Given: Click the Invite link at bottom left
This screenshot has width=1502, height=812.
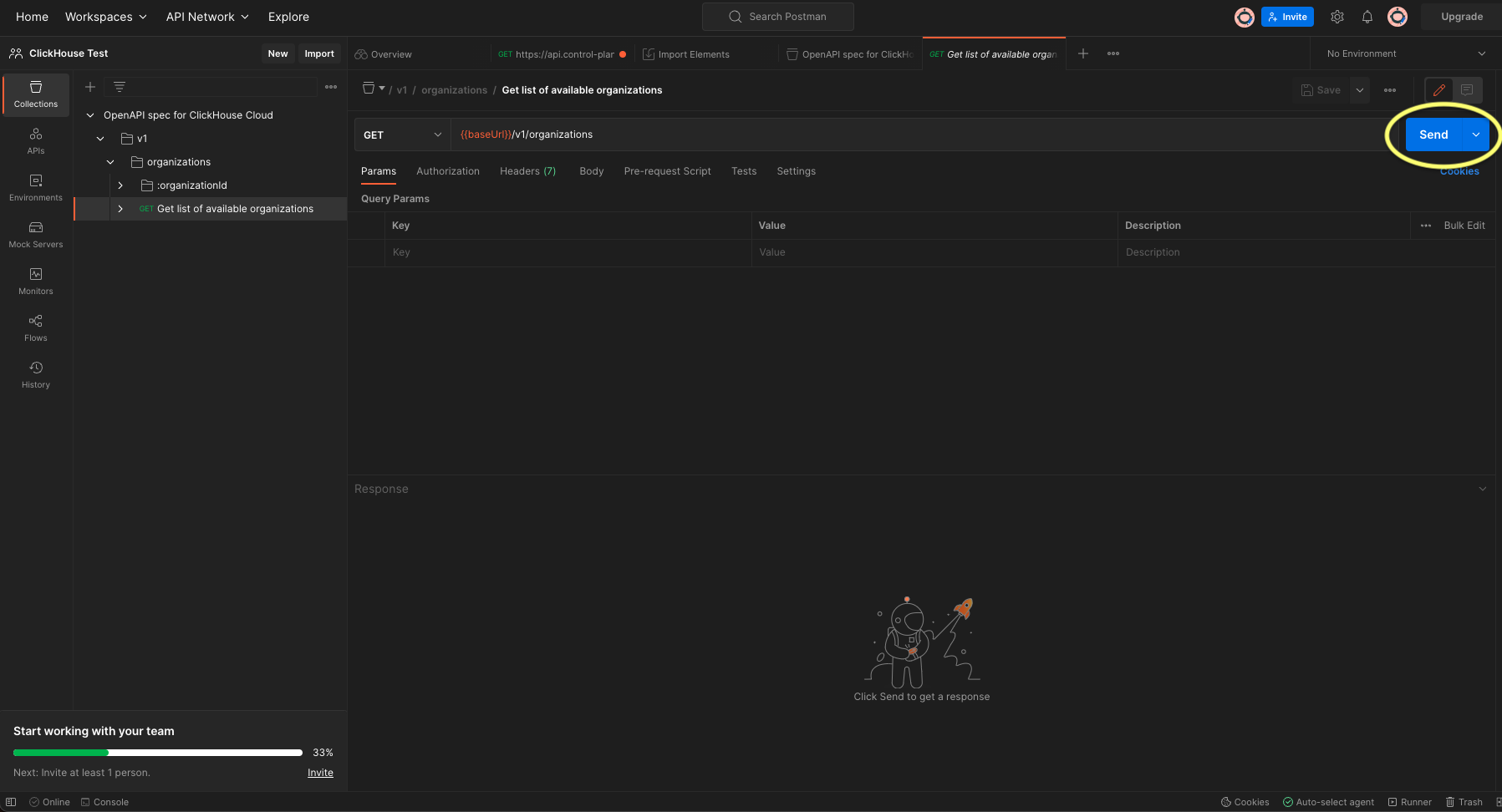Looking at the screenshot, I should pyautogui.click(x=320, y=772).
